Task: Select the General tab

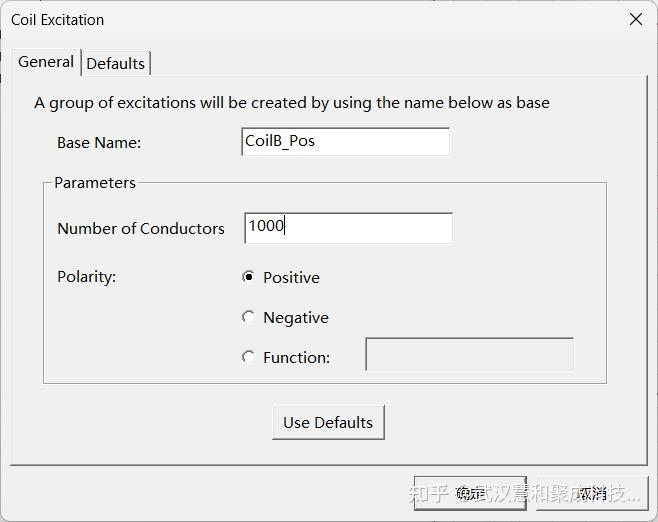Action: coord(46,62)
